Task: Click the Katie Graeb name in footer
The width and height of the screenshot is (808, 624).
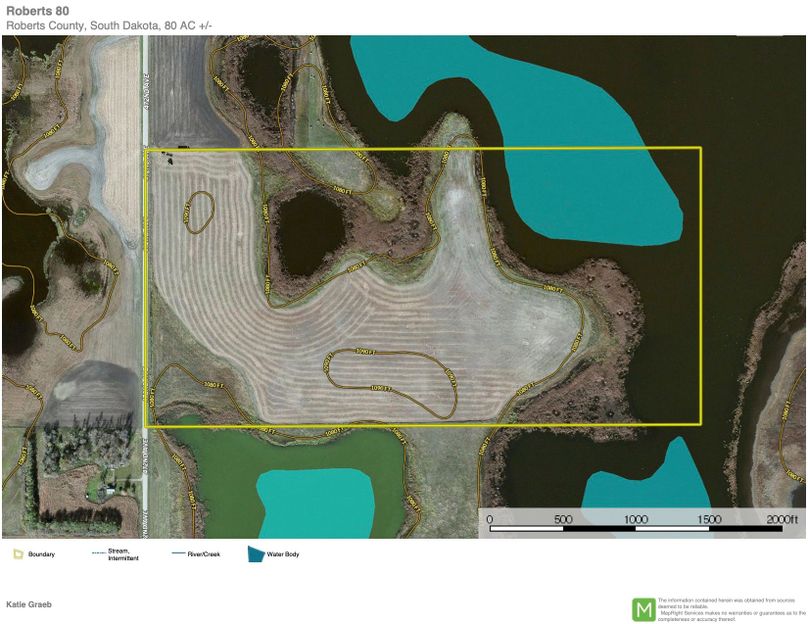Action: click(28, 605)
